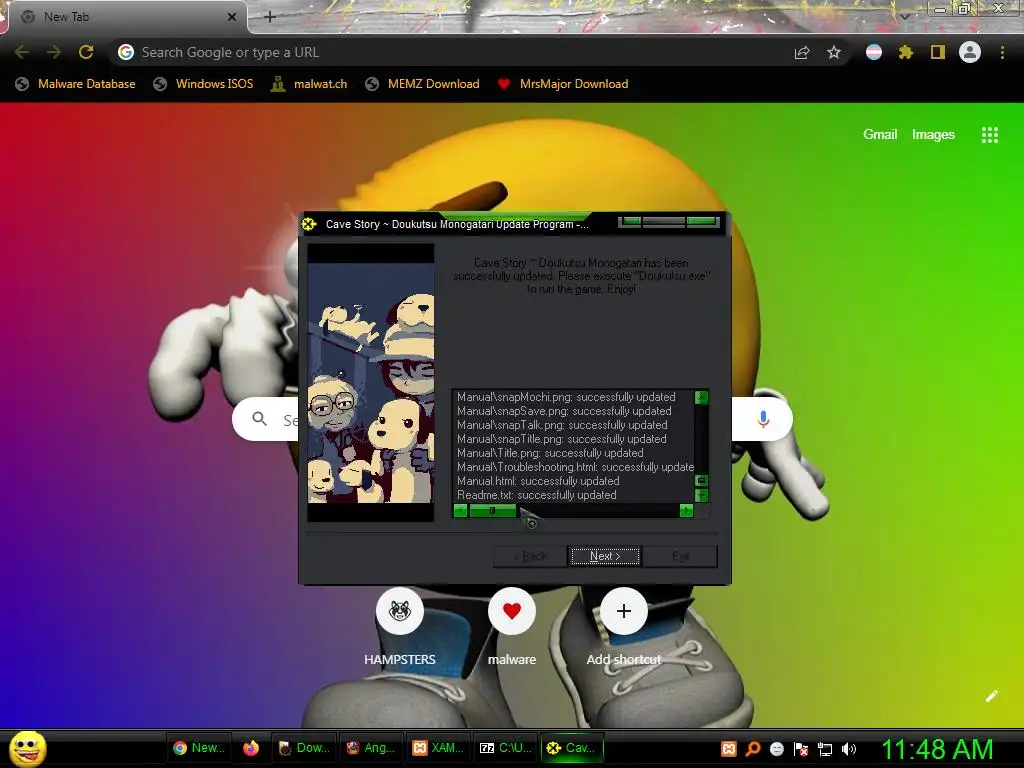1024x768 pixels.
Task: Open Gmail link on the New Tab page
Action: point(880,135)
